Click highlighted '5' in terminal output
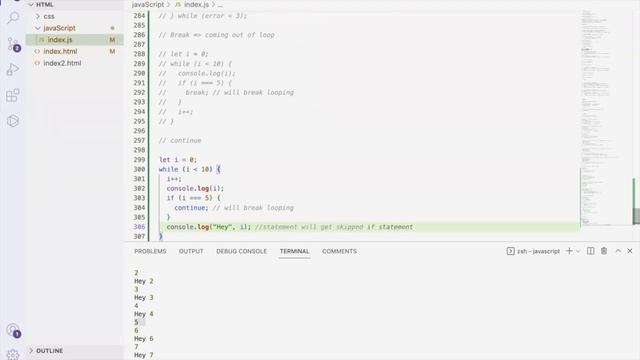This screenshot has height=360, width=640. [x=137, y=322]
